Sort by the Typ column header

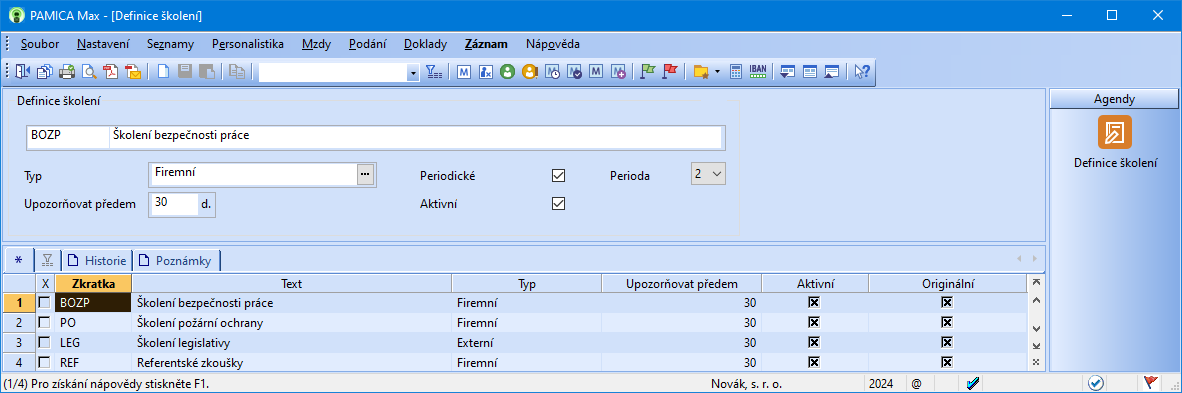(x=526, y=284)
